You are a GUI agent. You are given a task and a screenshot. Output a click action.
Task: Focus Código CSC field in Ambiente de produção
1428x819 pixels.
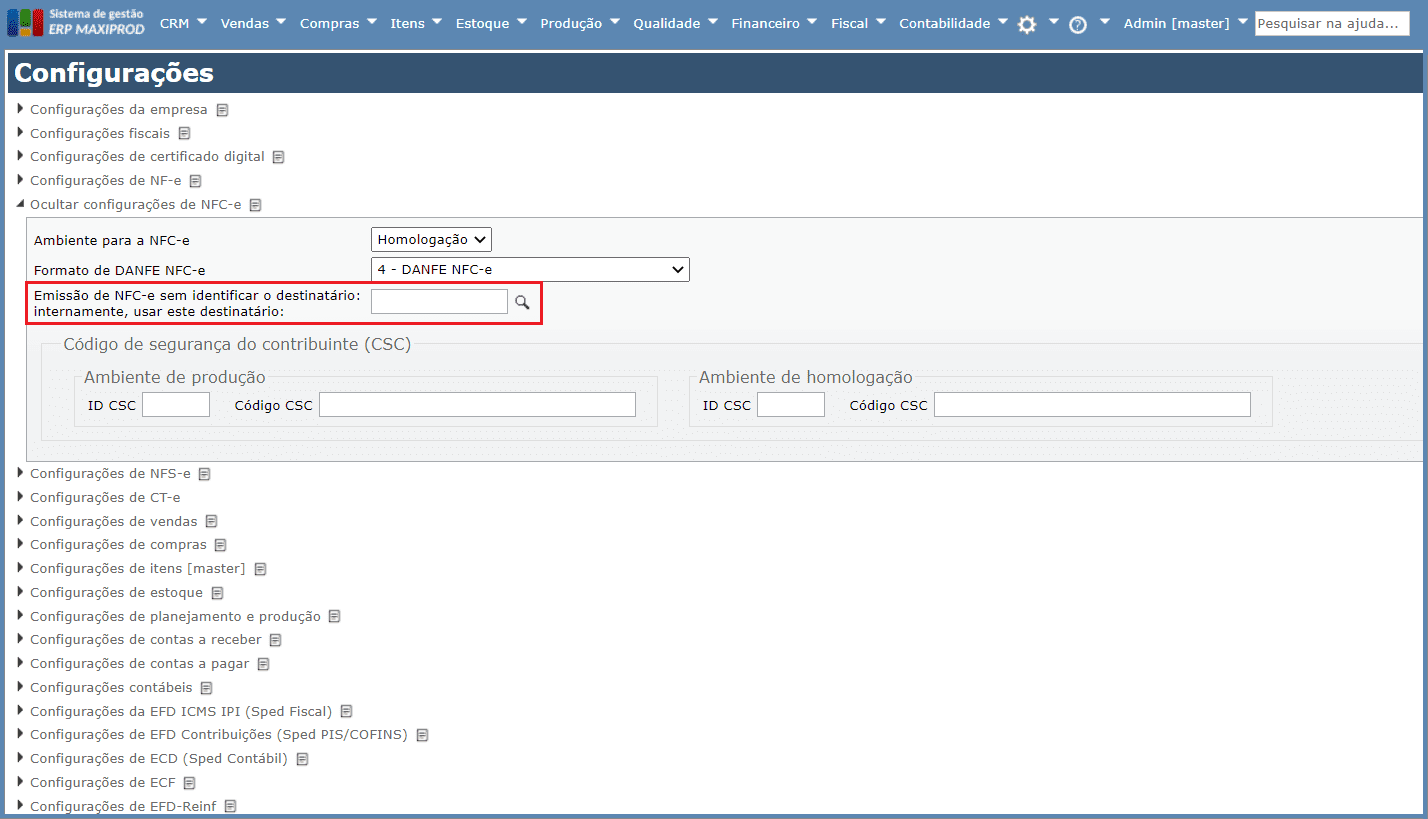[477, 404]
